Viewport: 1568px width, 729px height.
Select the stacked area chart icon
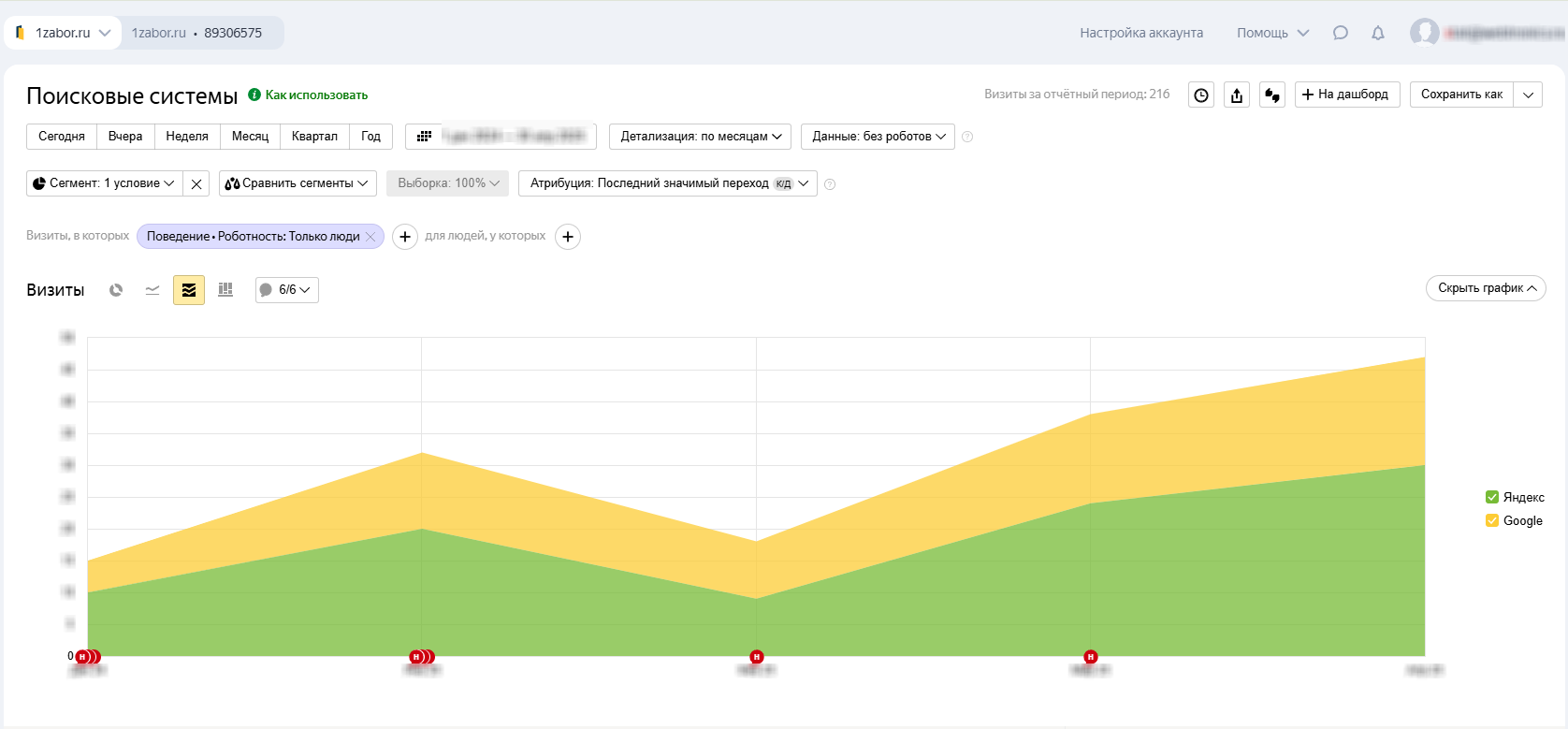pyautogui.click(x=189, y=290)
